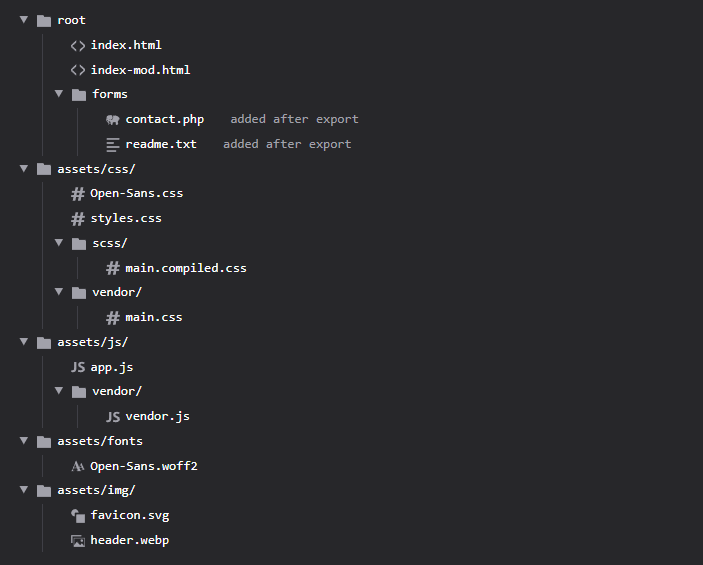The height and width of the screenshot is (565, 703).
Task: Collapse the forms folder arrow
Action: pos(59,94)
